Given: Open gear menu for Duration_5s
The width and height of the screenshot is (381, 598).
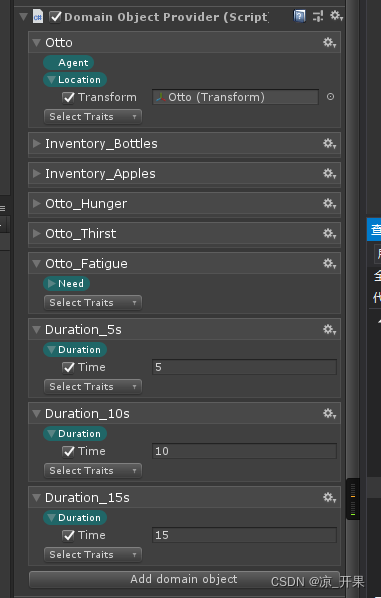Looking at the screenshot, I should pos(330,330).
